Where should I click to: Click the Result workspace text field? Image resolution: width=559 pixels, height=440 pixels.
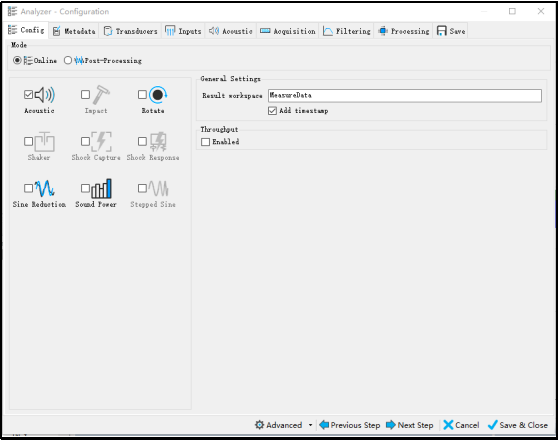[405, 96]
